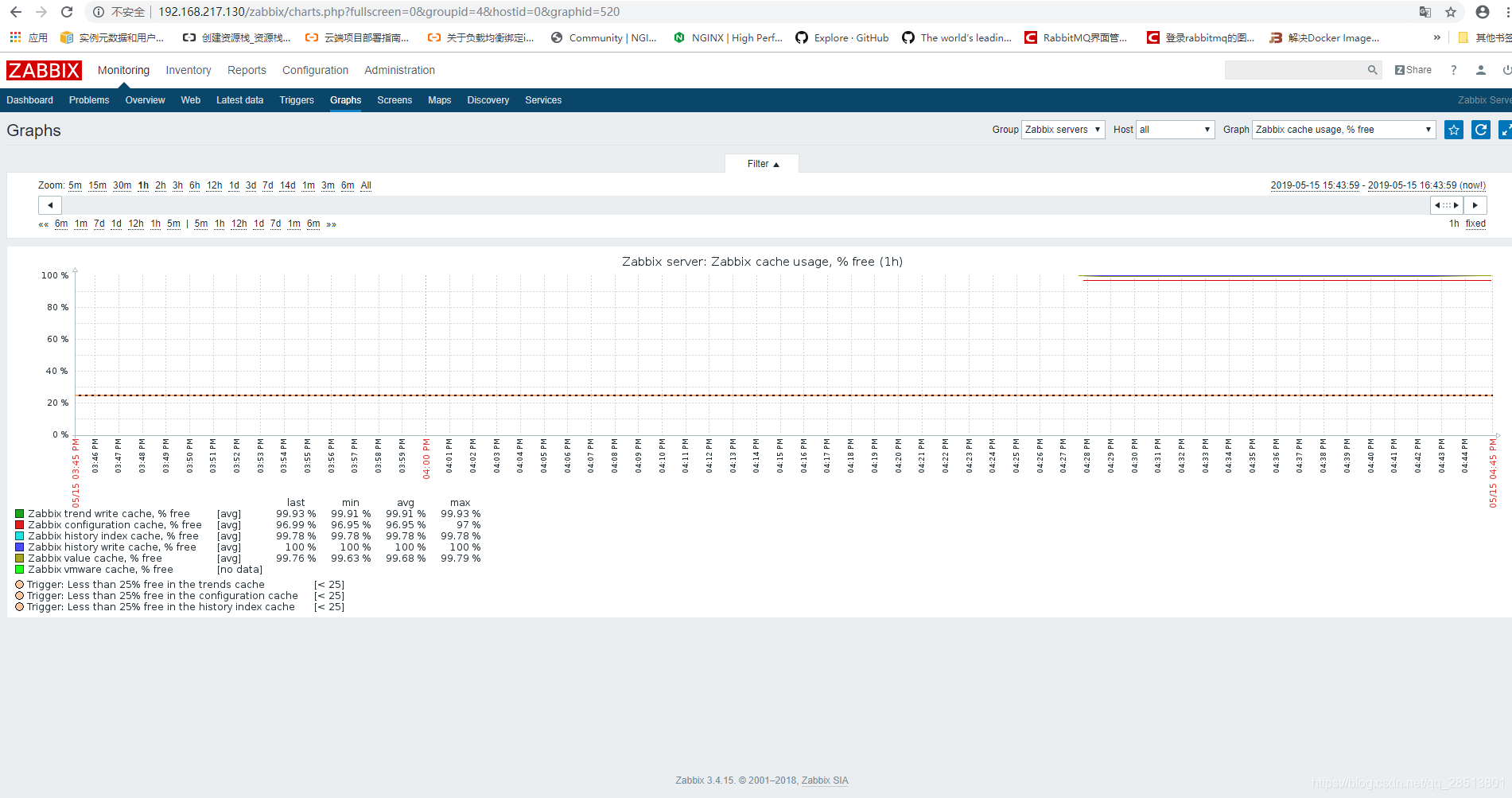
Task: Open the Administration menu
Action: [399, 70]
